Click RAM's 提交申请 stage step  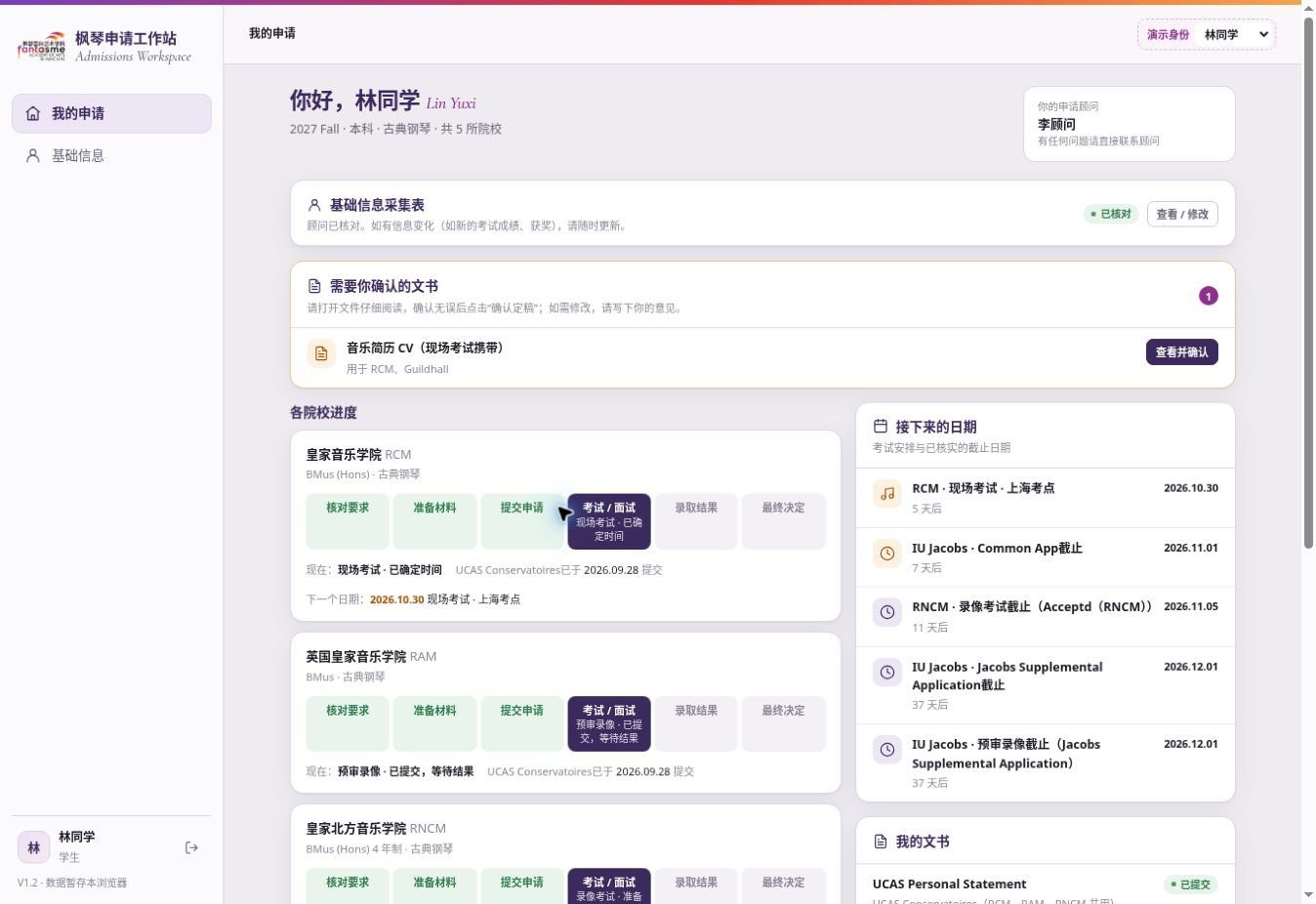(x=522, y=723)
